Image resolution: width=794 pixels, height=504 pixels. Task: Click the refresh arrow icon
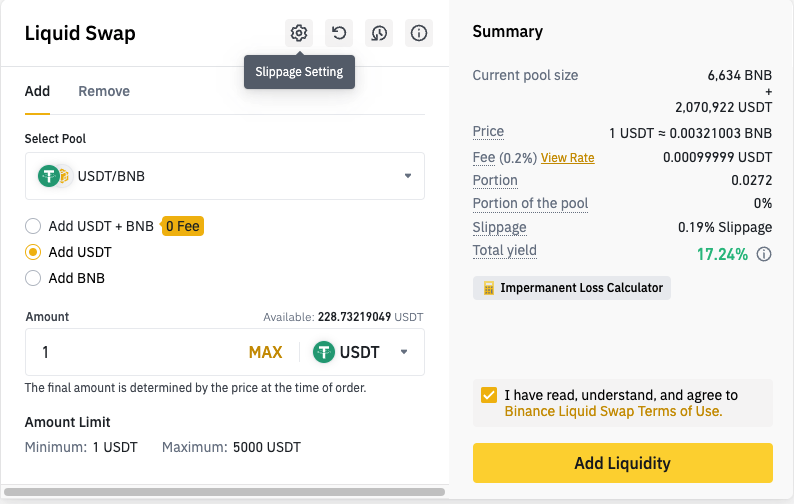pos(339,33)
